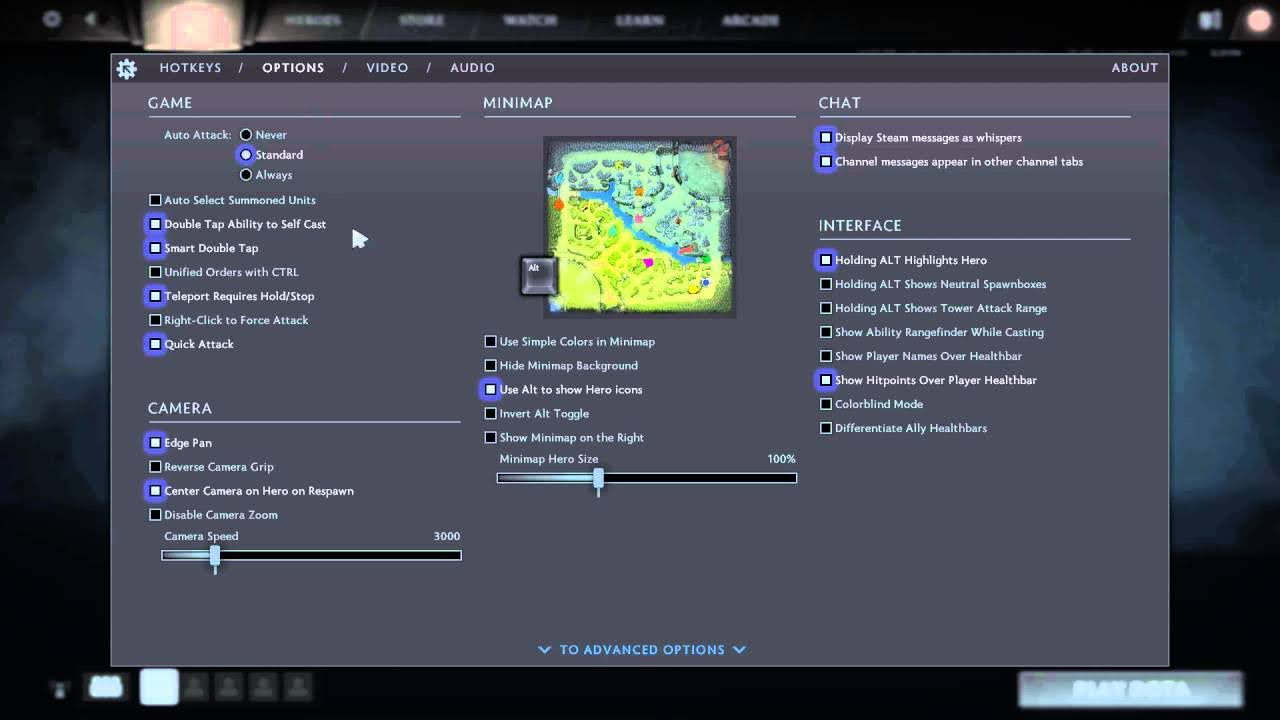Click the Camera Speed slider handle

click(215, 557)
